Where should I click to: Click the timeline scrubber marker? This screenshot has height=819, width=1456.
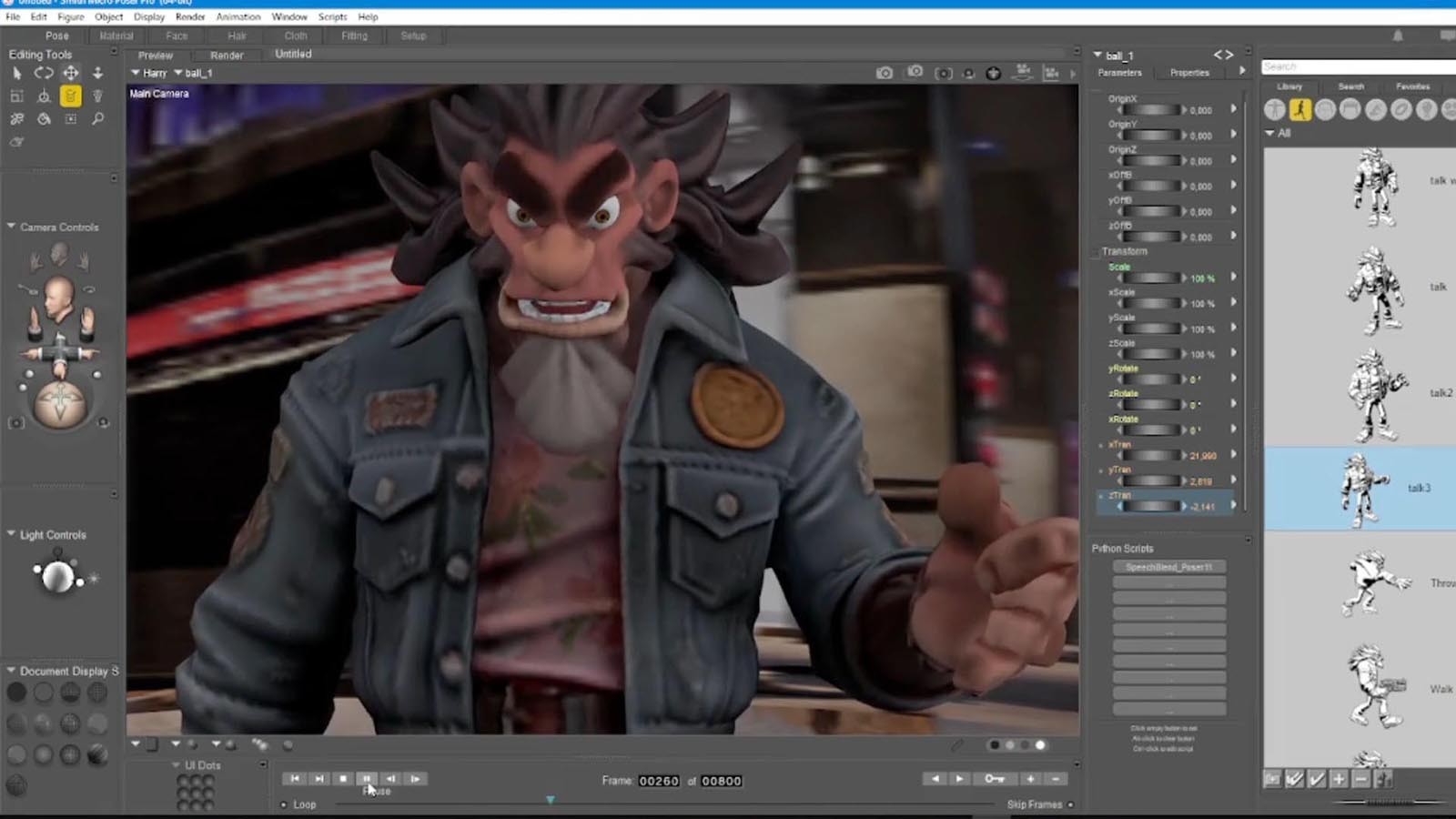pos(550,800)
